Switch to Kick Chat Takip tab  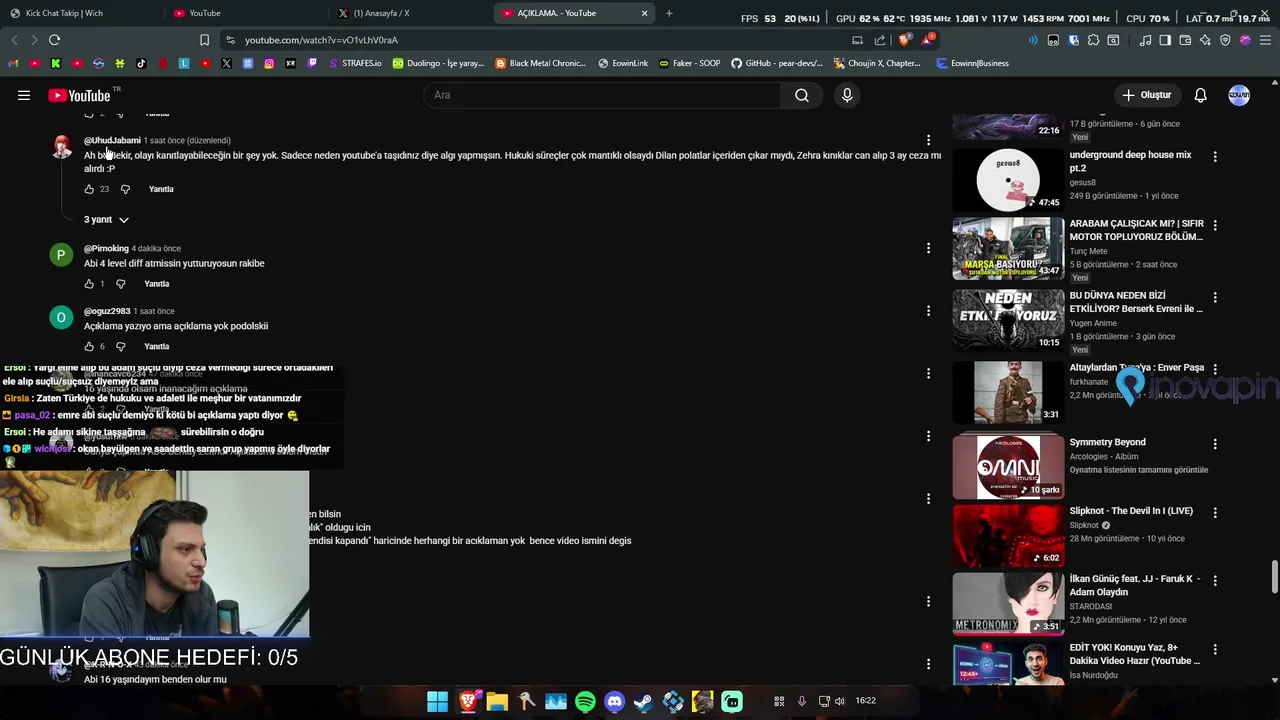click(x=80, y=13)
